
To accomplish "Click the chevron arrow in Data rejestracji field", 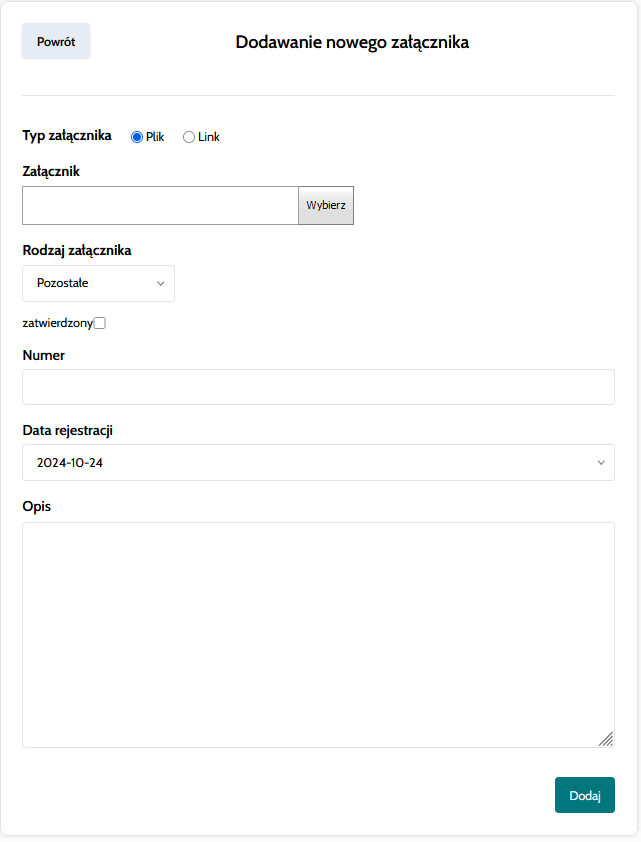I will [600, 463].
